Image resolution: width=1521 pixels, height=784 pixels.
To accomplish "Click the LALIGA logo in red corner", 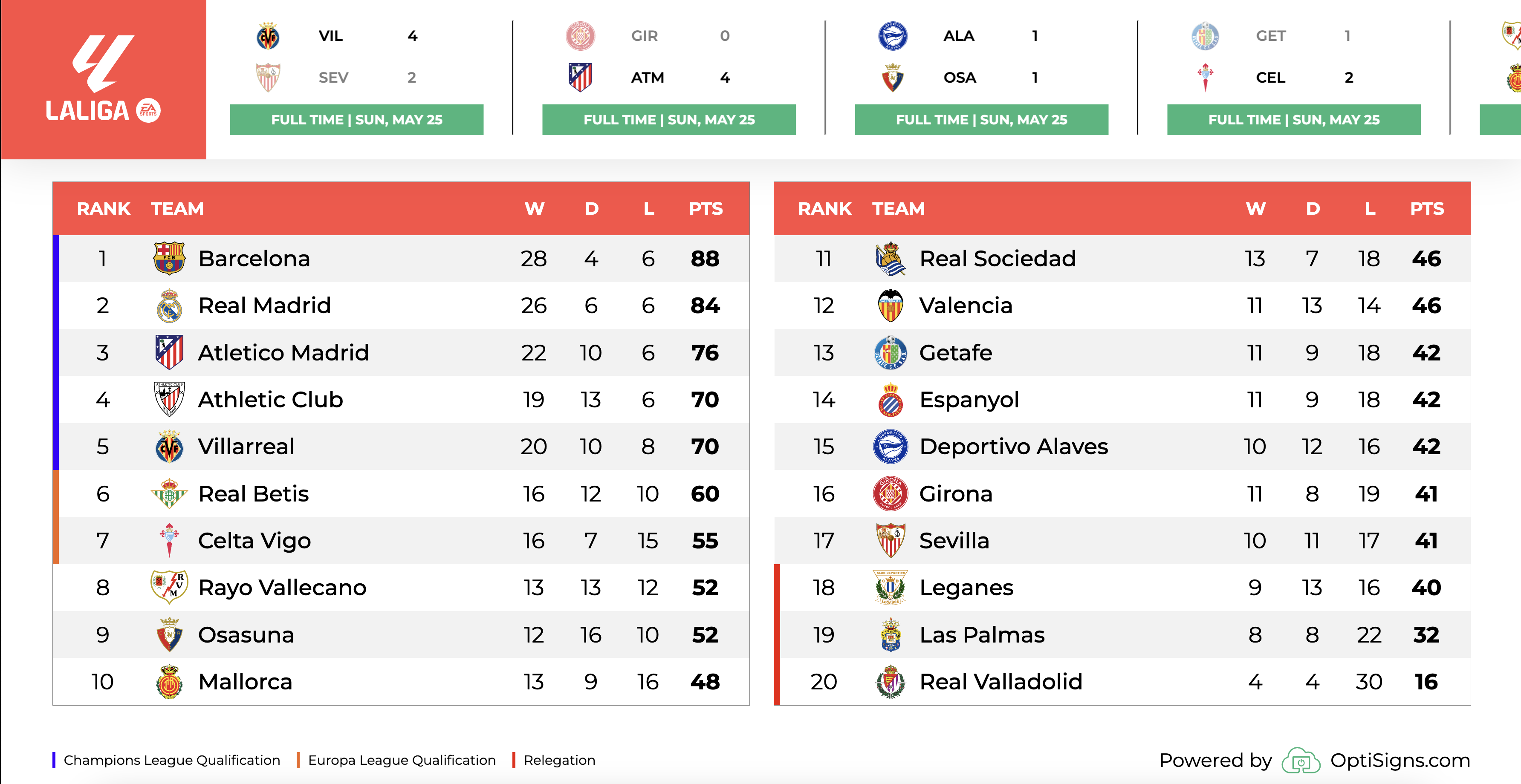I will tap(103, 79).
